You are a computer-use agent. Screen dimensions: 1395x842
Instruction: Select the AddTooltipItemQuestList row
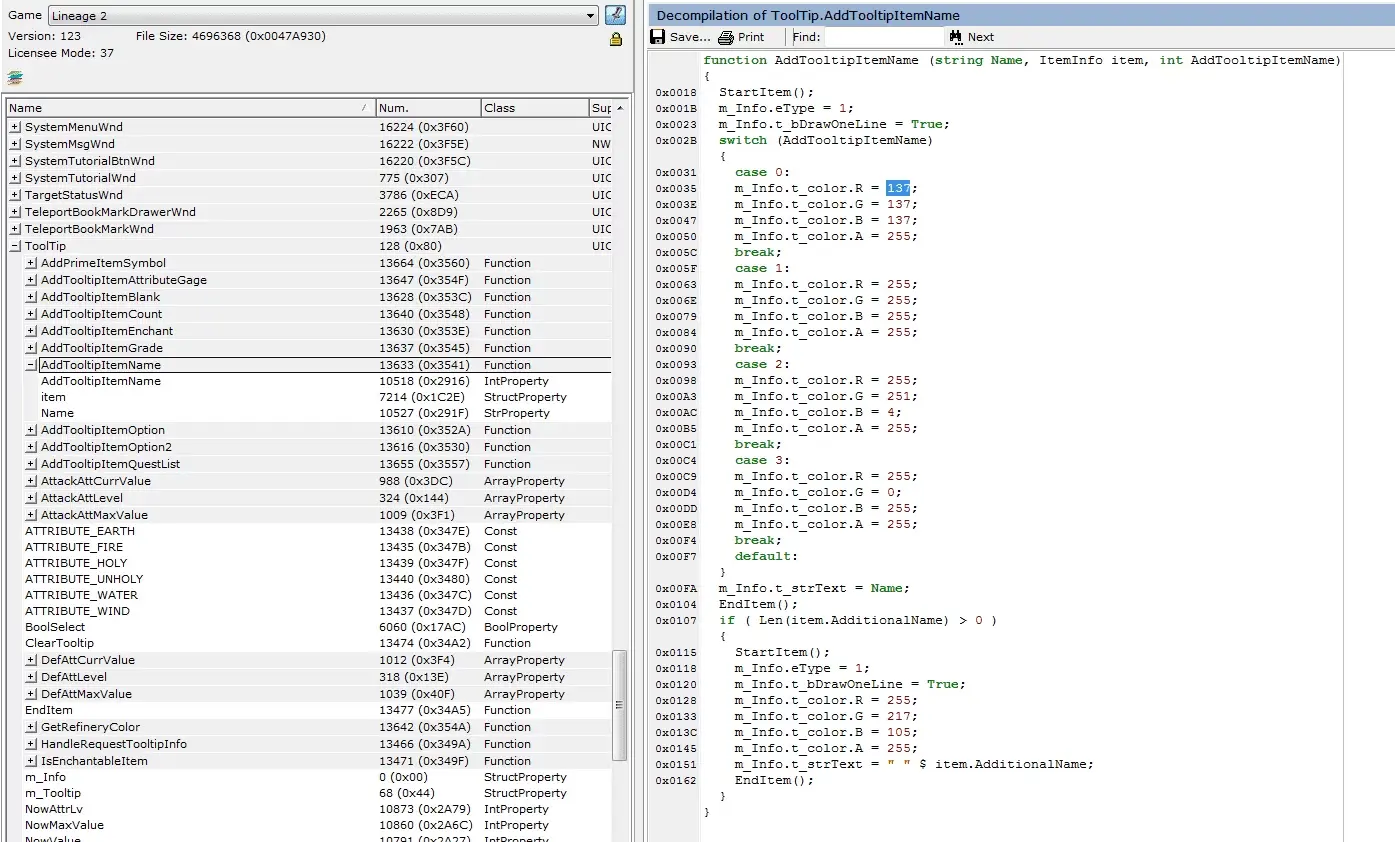point(309,464)
